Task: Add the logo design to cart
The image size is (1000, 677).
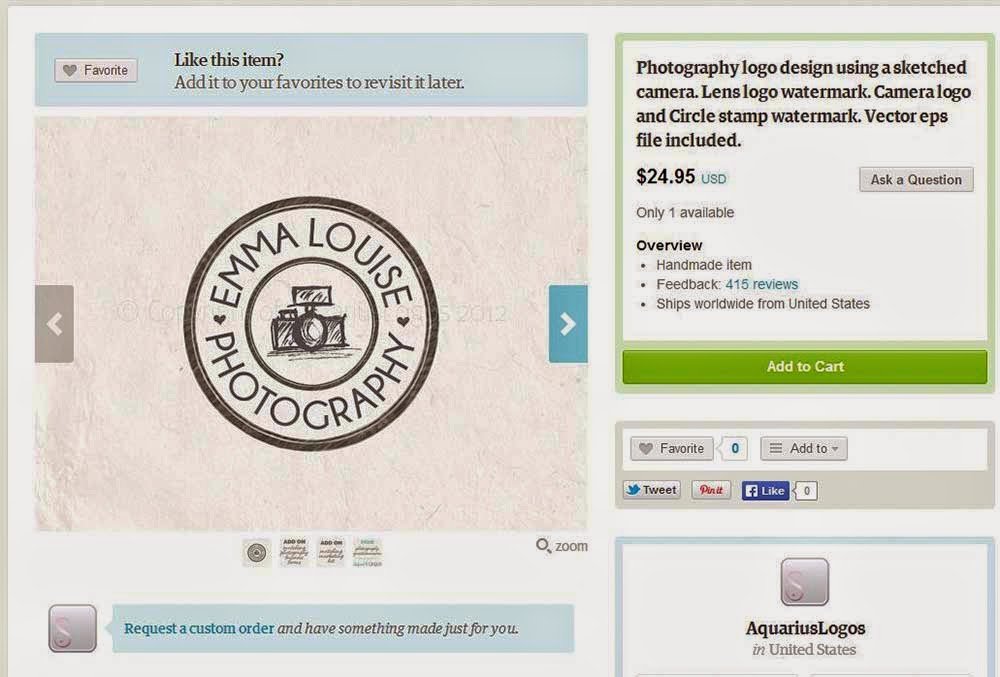Action: pyautogui.click(x=805, y=367)
